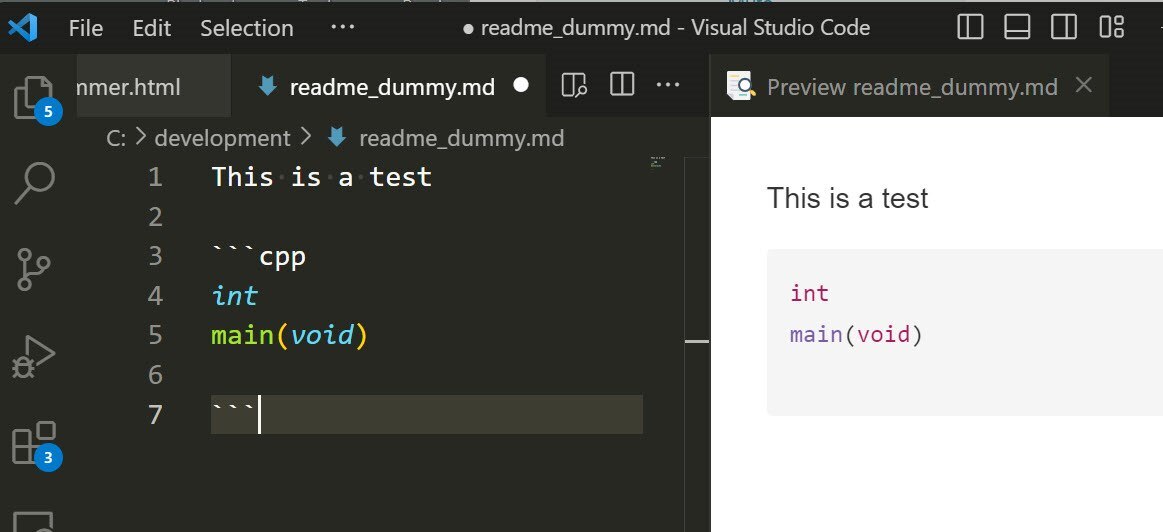Click the preview icon on Preview tab
Image resolution: width=1163 pixels, height=532 pixels.
[740, 85]
